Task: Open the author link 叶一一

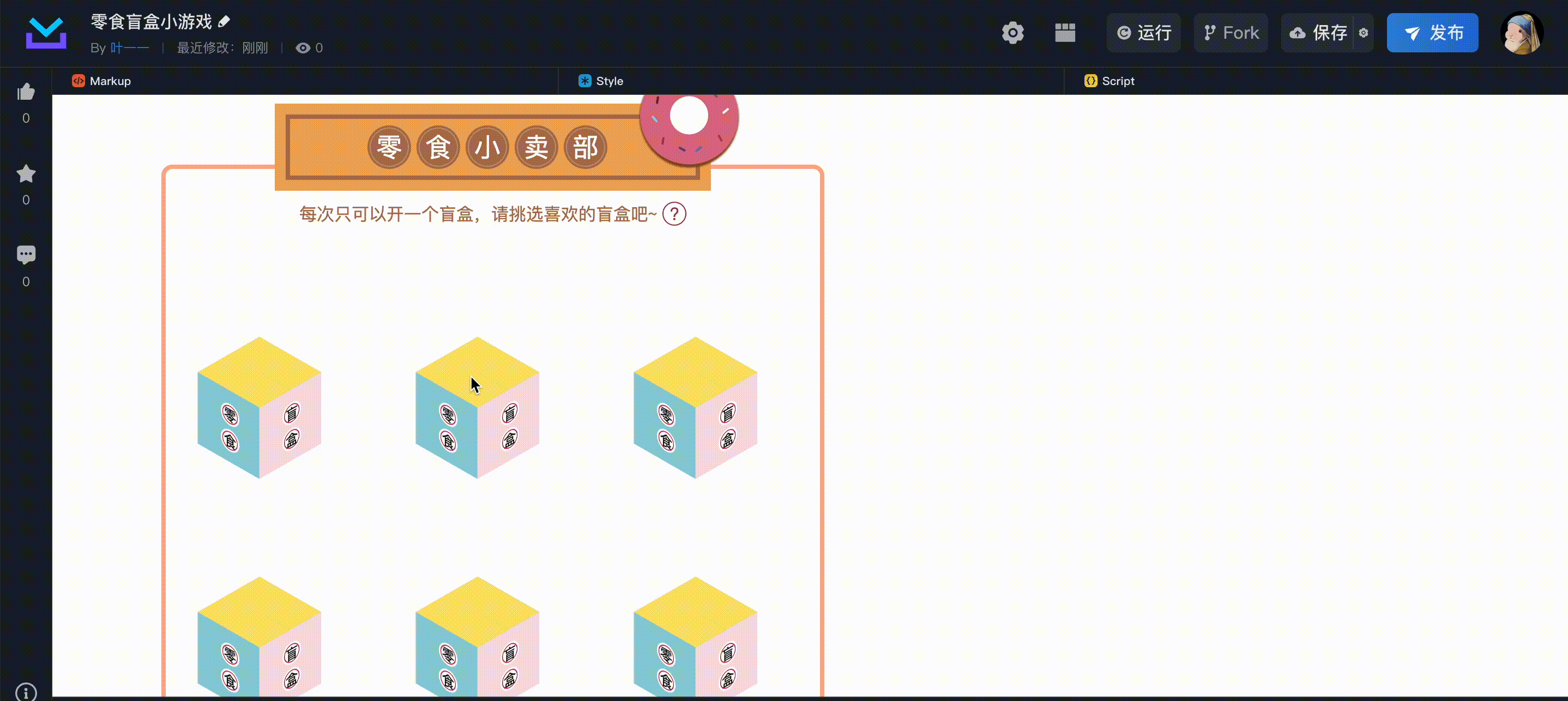Action: [x=130, y=48]
